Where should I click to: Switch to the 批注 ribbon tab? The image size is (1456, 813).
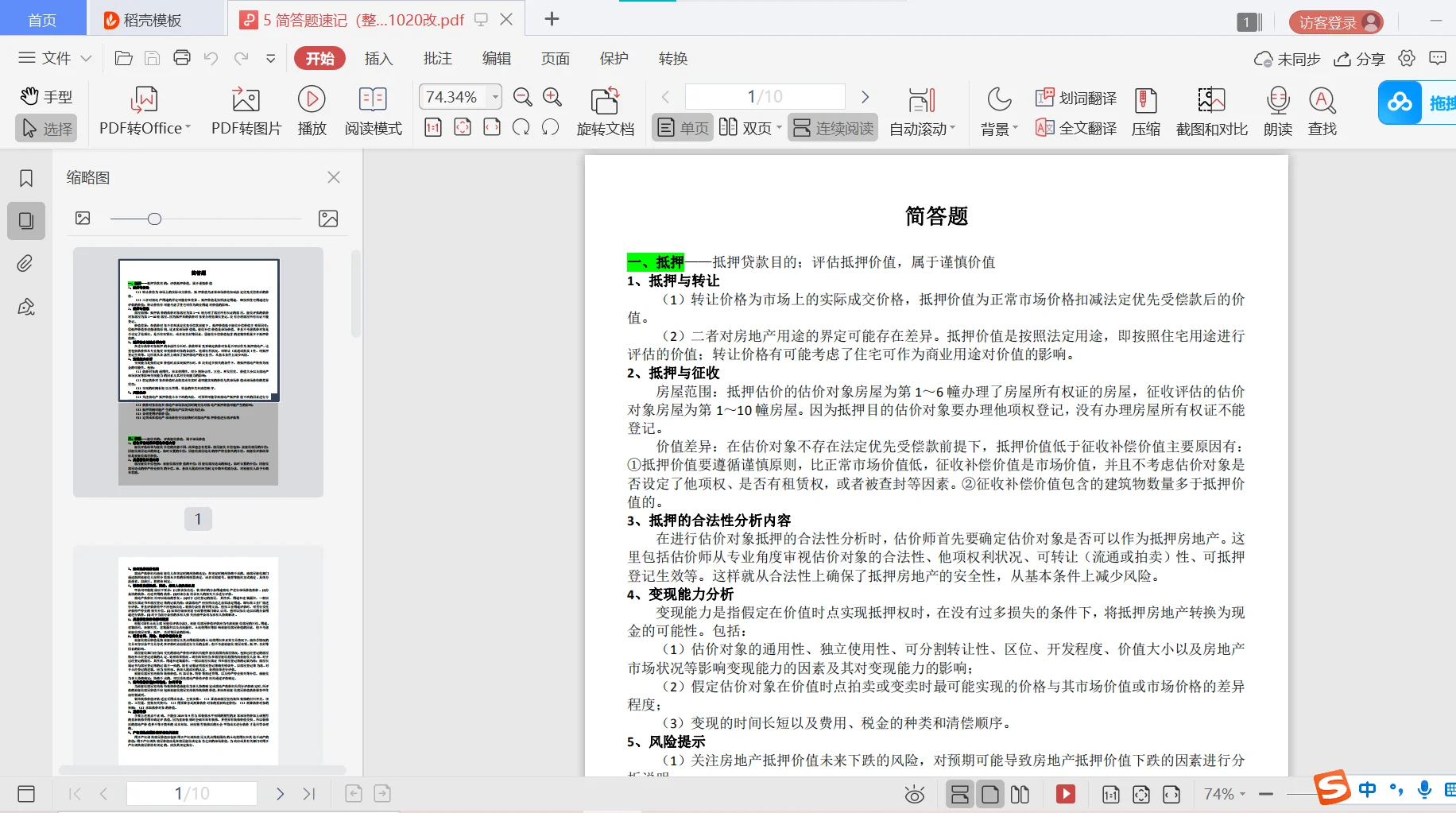tap(438, 58)
